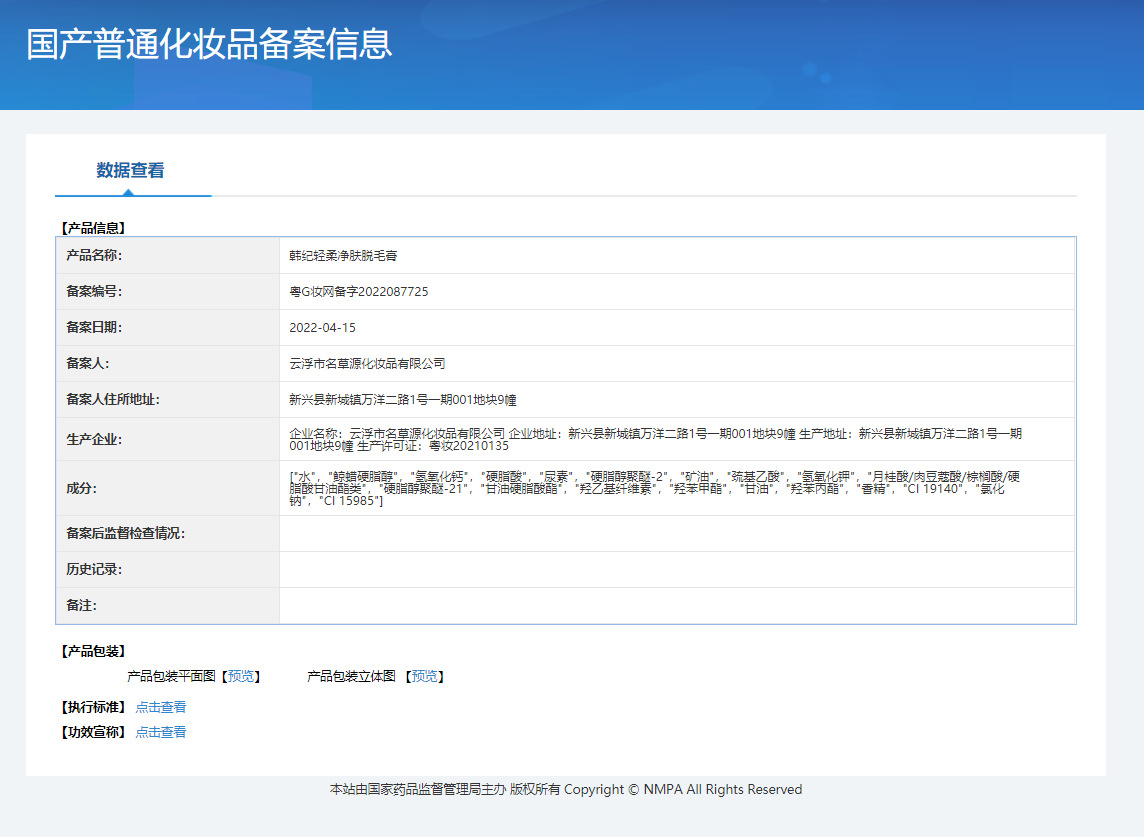Click 预览 link for 产品包装平面图

click(241, 677)
